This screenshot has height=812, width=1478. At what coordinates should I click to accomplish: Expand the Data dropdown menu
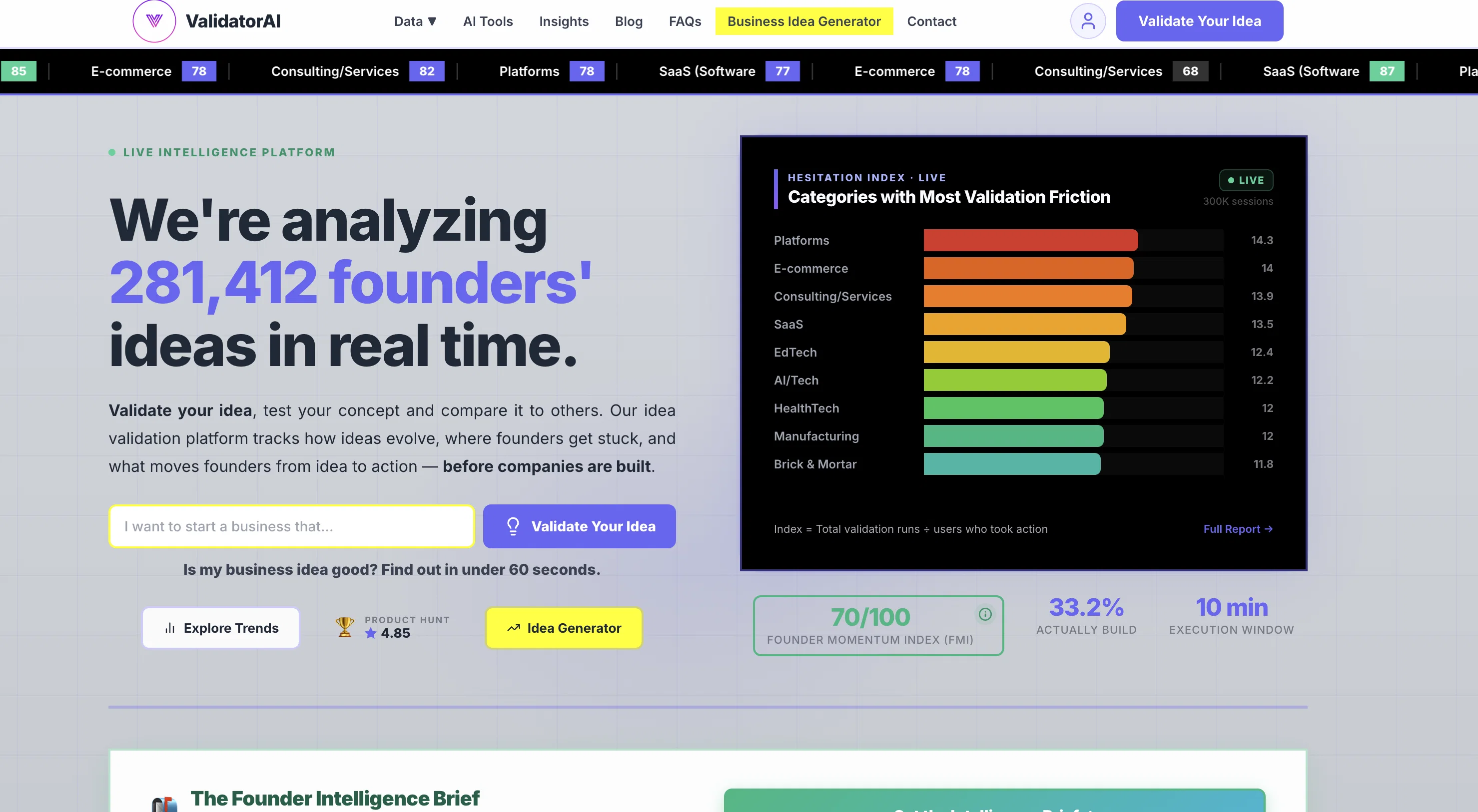(415, 21)
